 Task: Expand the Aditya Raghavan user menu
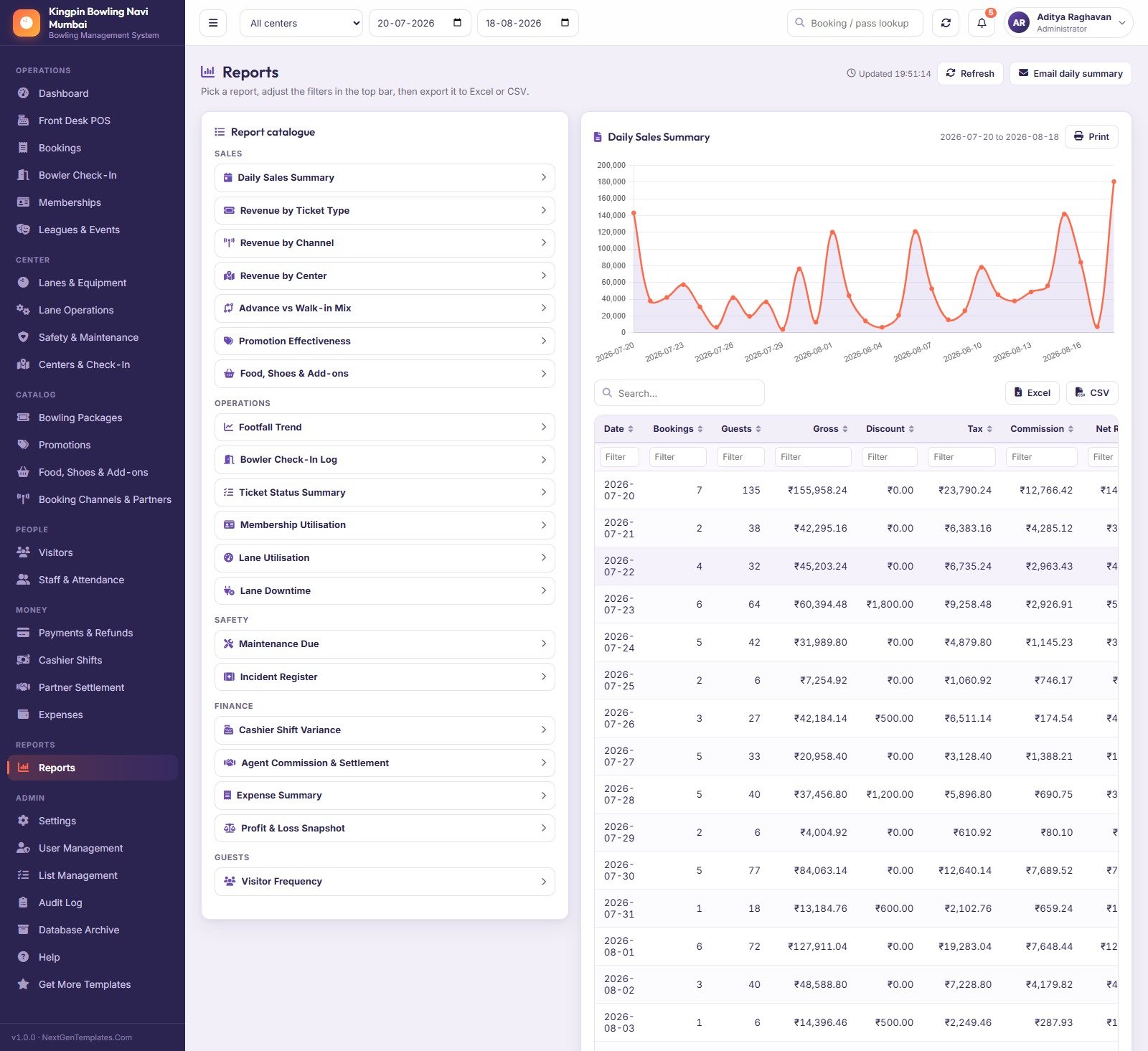pyautogui.click(x=1070, y=23)
